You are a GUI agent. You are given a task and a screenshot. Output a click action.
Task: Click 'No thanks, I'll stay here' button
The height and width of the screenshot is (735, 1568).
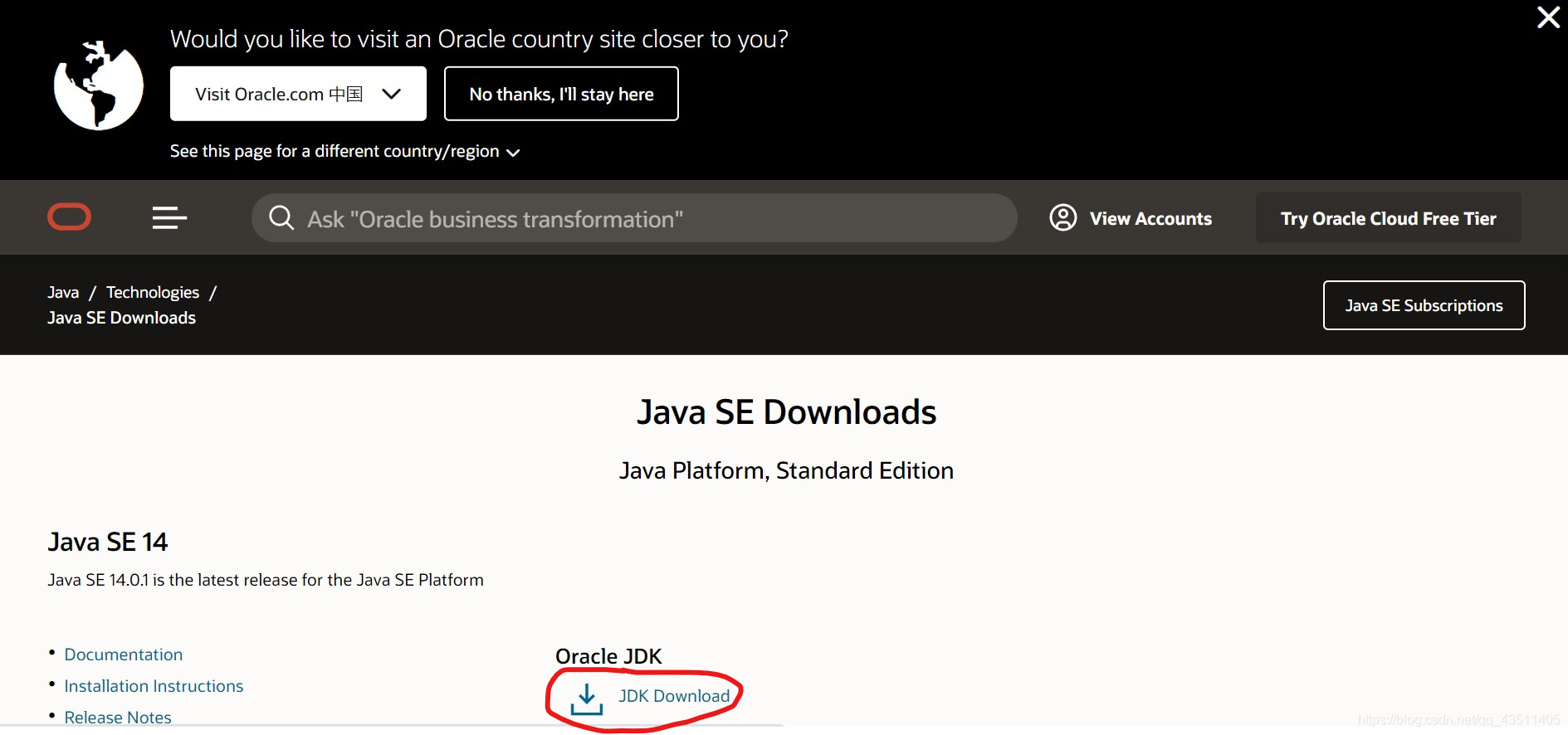561,94
